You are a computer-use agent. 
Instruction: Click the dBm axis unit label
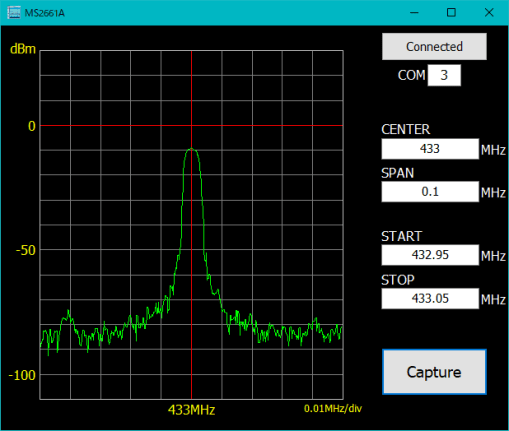(x=23, y=49)
